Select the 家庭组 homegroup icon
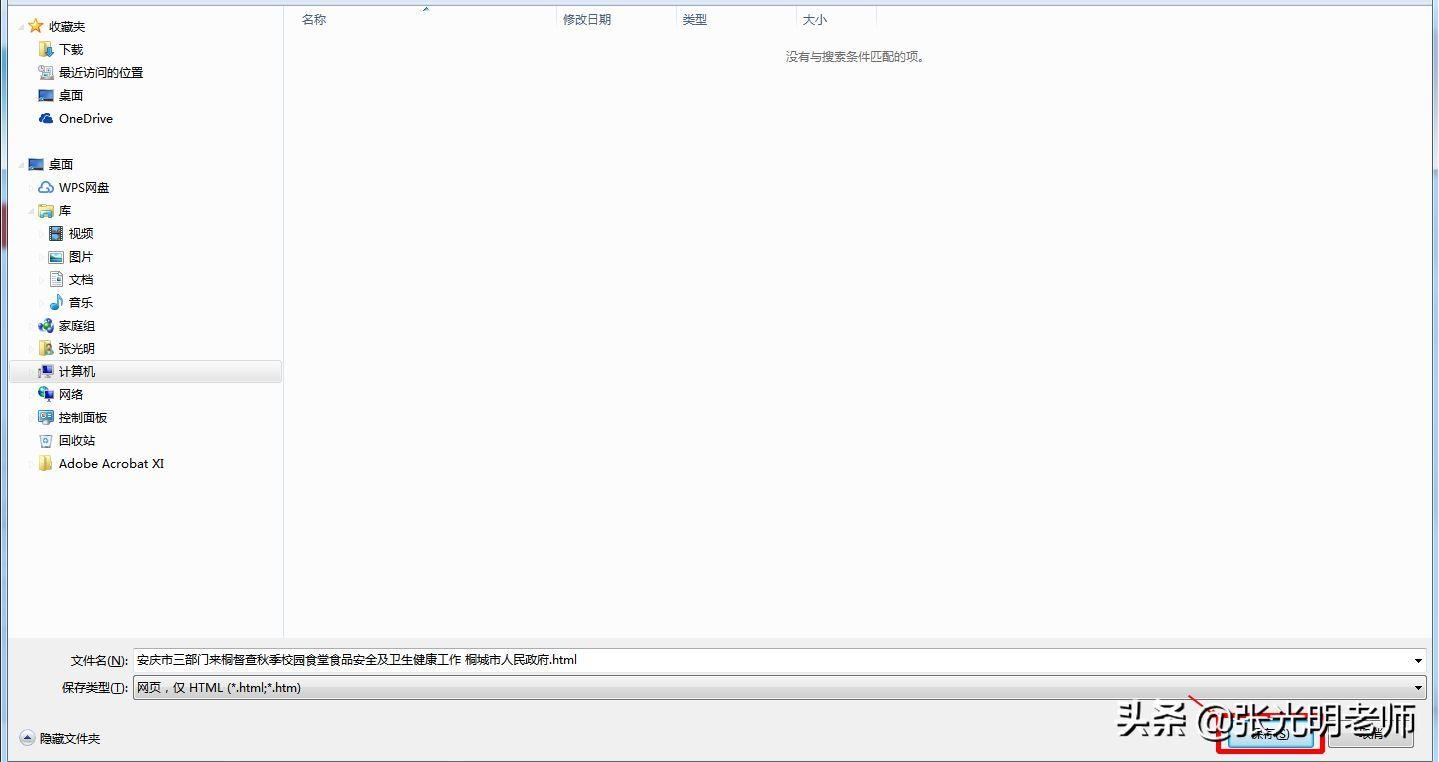1439x762 pixels. (x=46, y=325)
